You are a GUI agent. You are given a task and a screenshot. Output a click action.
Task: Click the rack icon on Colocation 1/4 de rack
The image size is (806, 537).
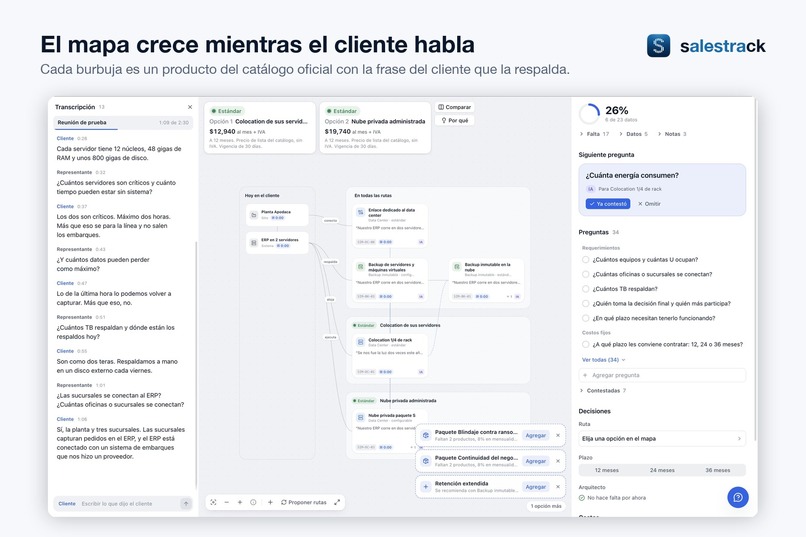tap(360, 342)
